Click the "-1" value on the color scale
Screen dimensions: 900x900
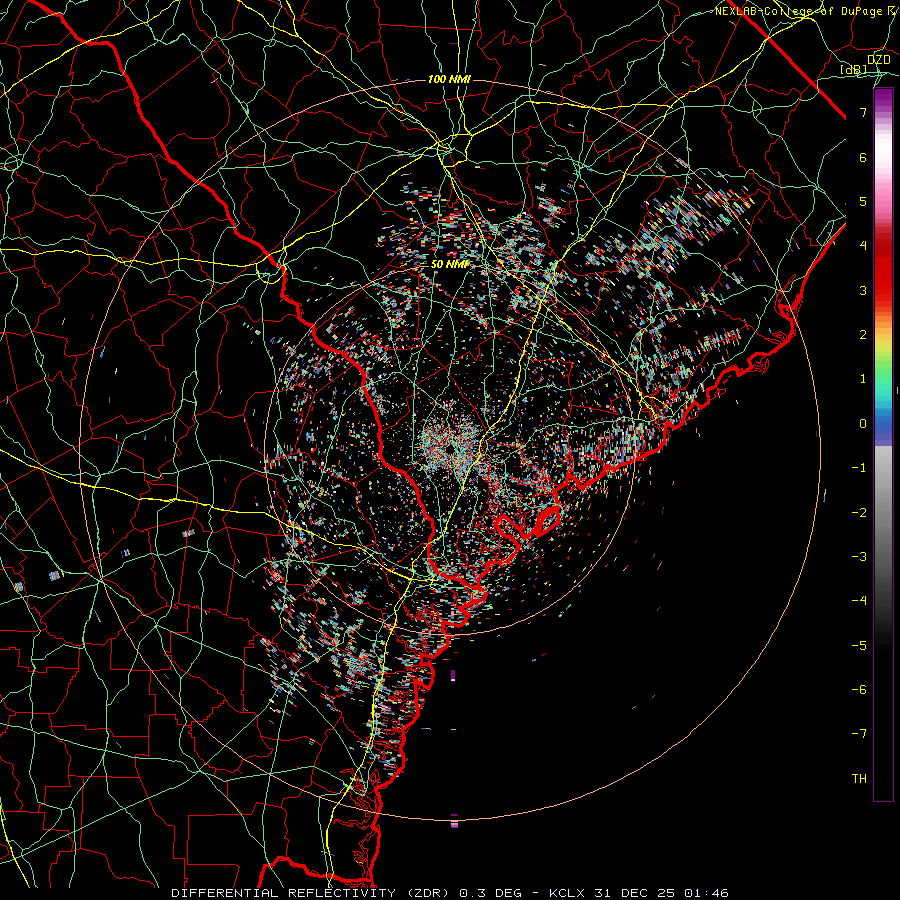(859, 468)
